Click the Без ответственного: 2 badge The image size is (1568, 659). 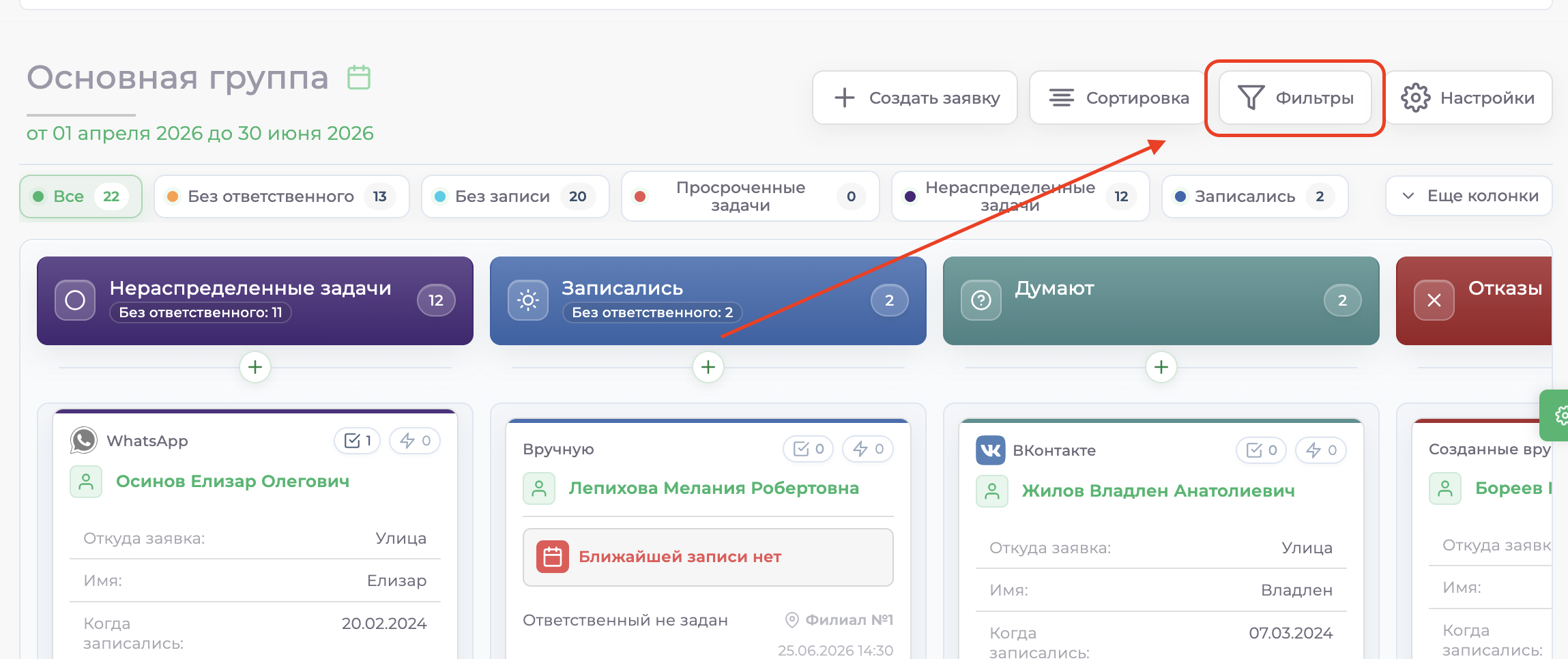(652, 312)
